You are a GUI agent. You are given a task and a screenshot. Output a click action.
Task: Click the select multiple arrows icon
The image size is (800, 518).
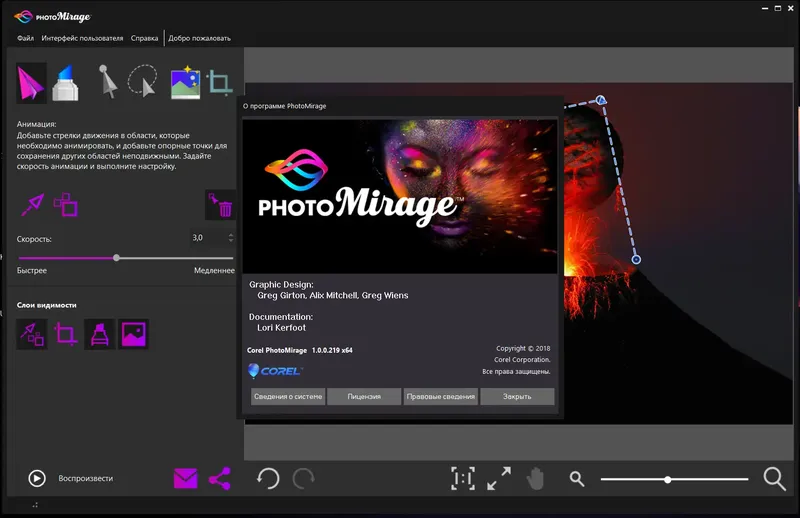66,205
